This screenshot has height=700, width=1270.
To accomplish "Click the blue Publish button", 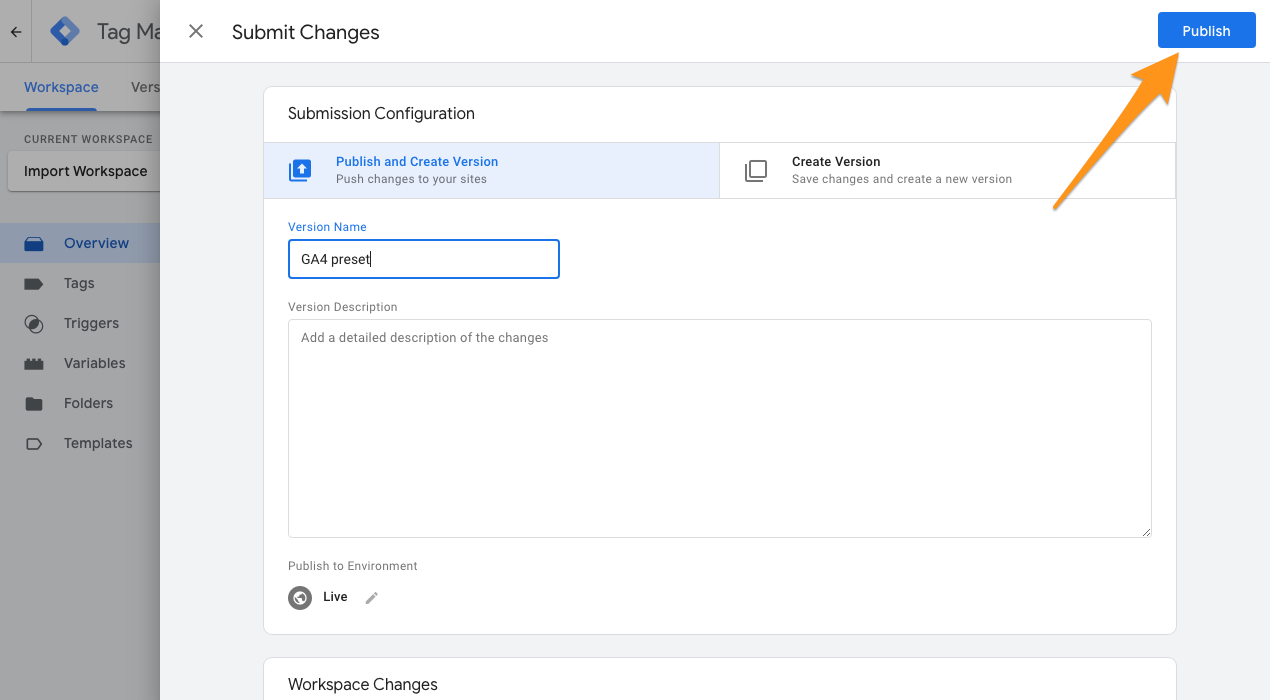I will [1206, 30].
